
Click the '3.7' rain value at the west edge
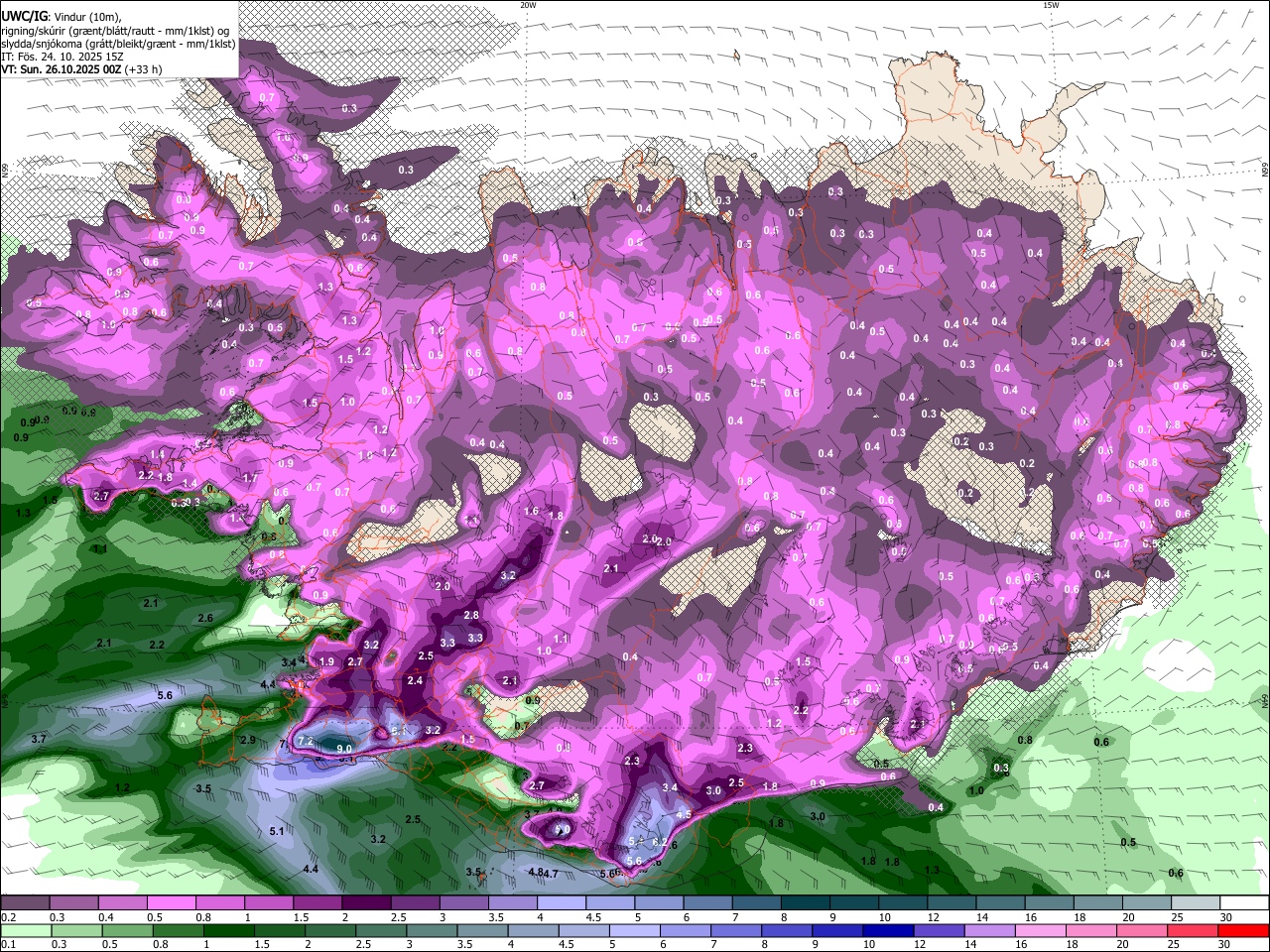39,739
